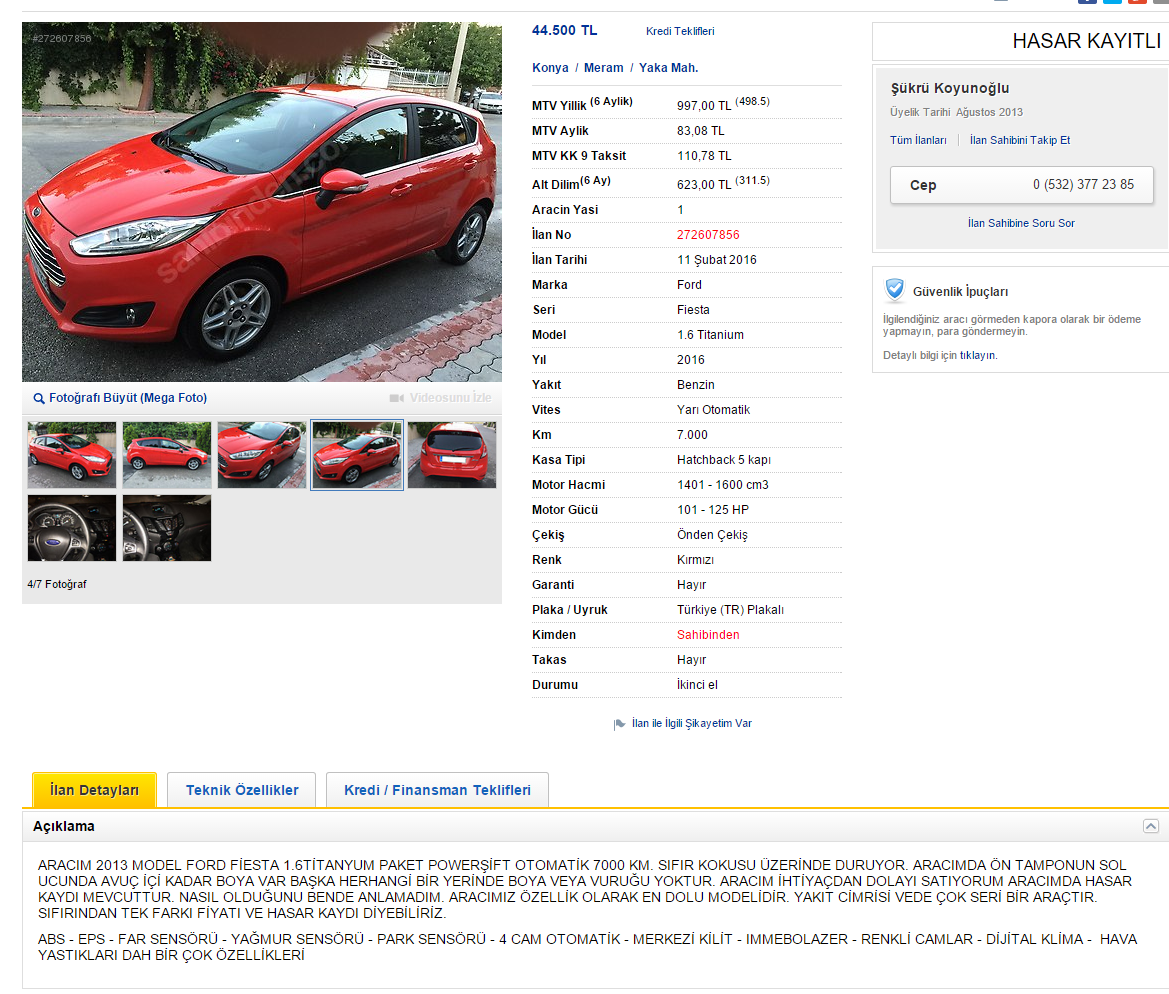Screen dimensions: 1169x994
Task: Click the magnifier icon beside Fotoğrafı Büyüt
Action: click(x=39, y=398)
